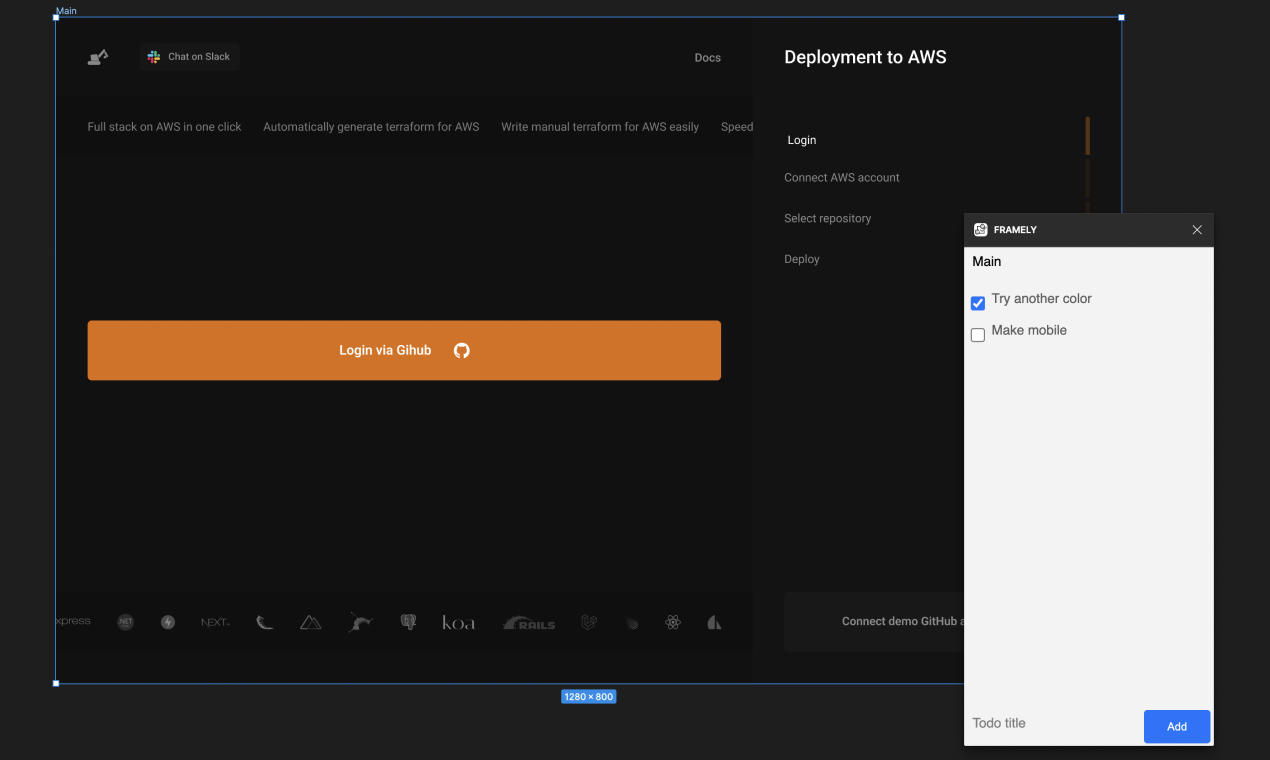The width and height of the screenshot is (1270, 760).
Task: Click the 'Main' title in Framely panel
Action: click(987, 261)
